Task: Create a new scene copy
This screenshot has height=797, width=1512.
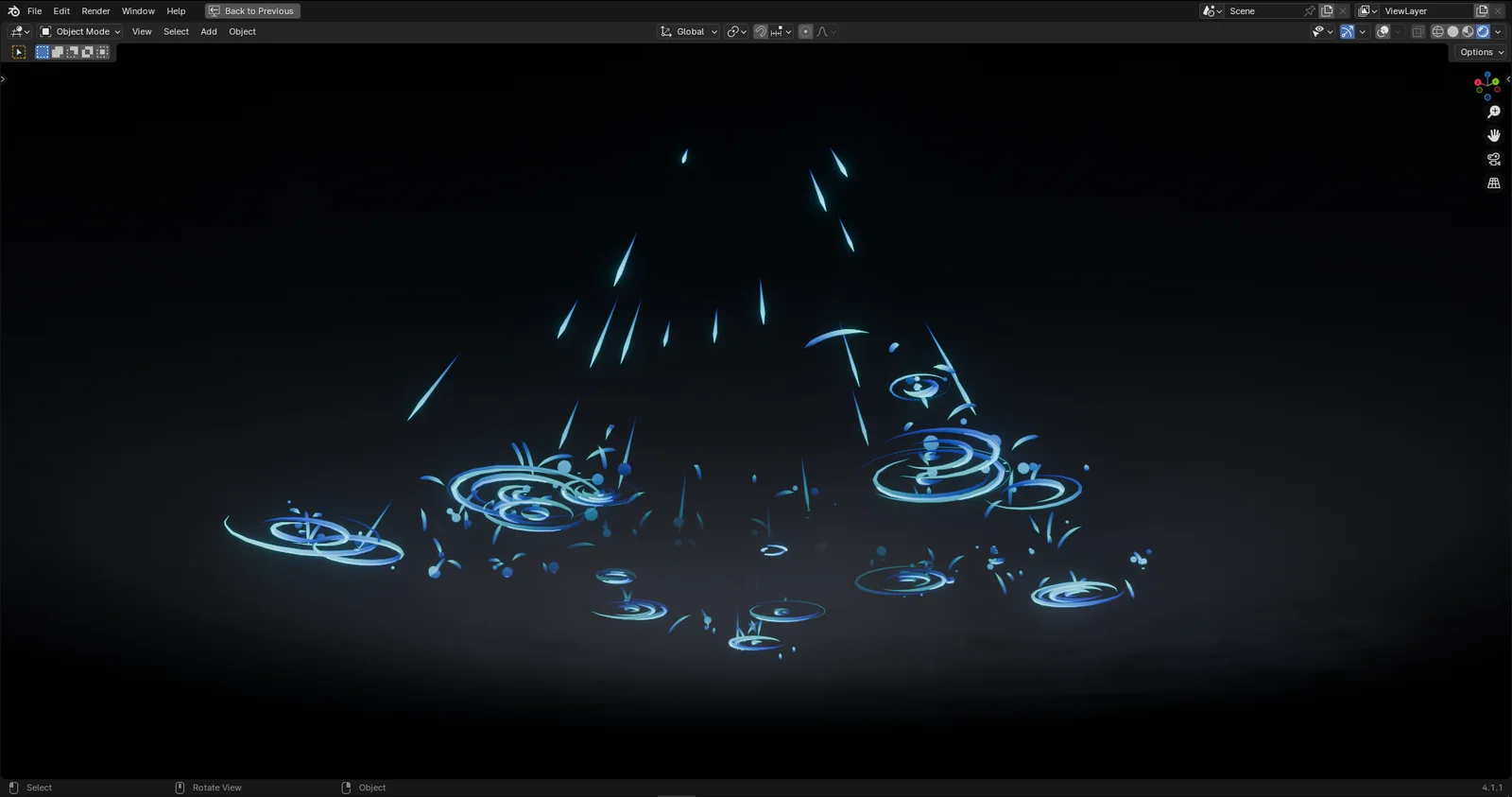Action: click(1327, 11)
